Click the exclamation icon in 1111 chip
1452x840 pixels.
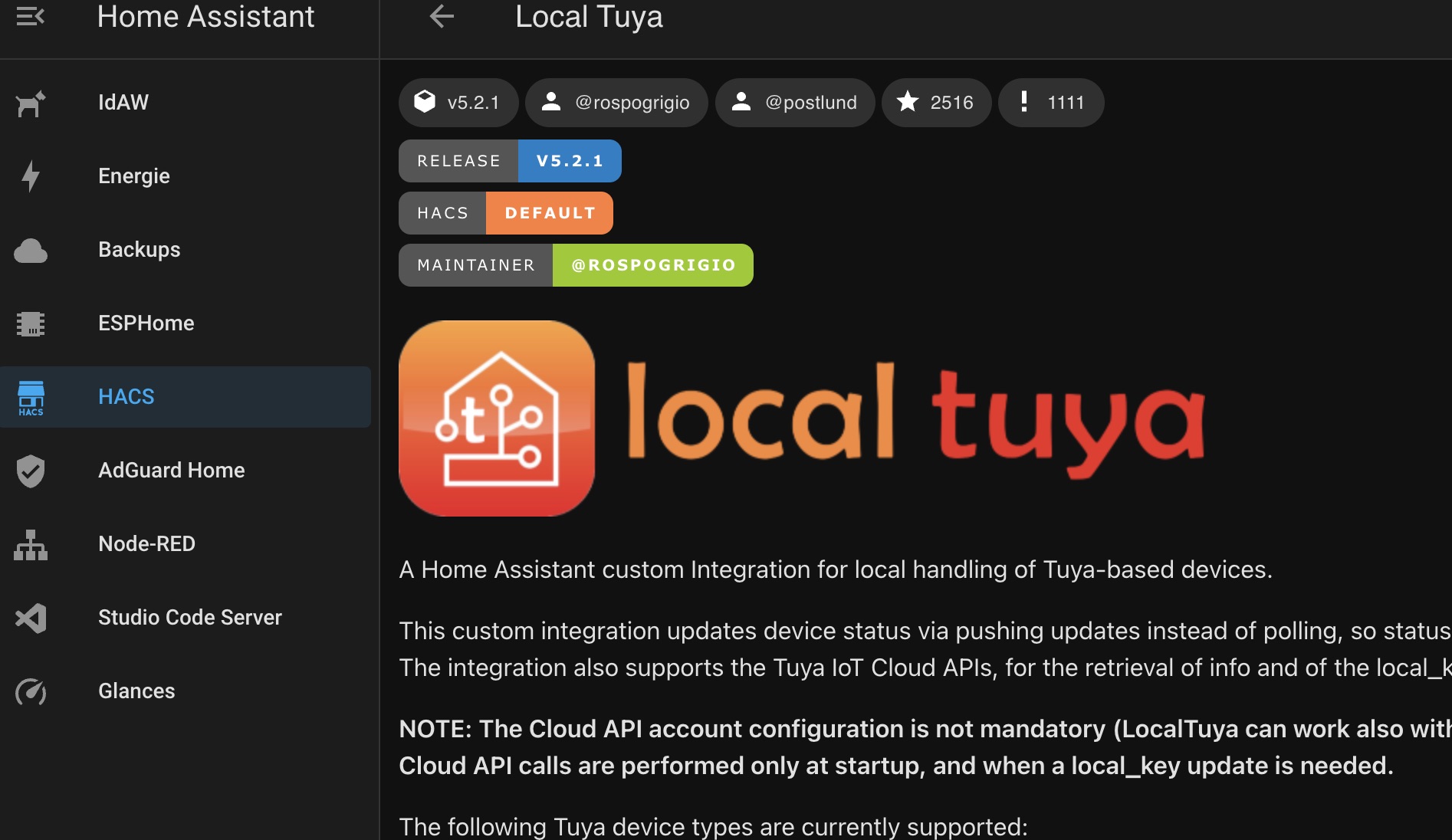coord(1023,101)
